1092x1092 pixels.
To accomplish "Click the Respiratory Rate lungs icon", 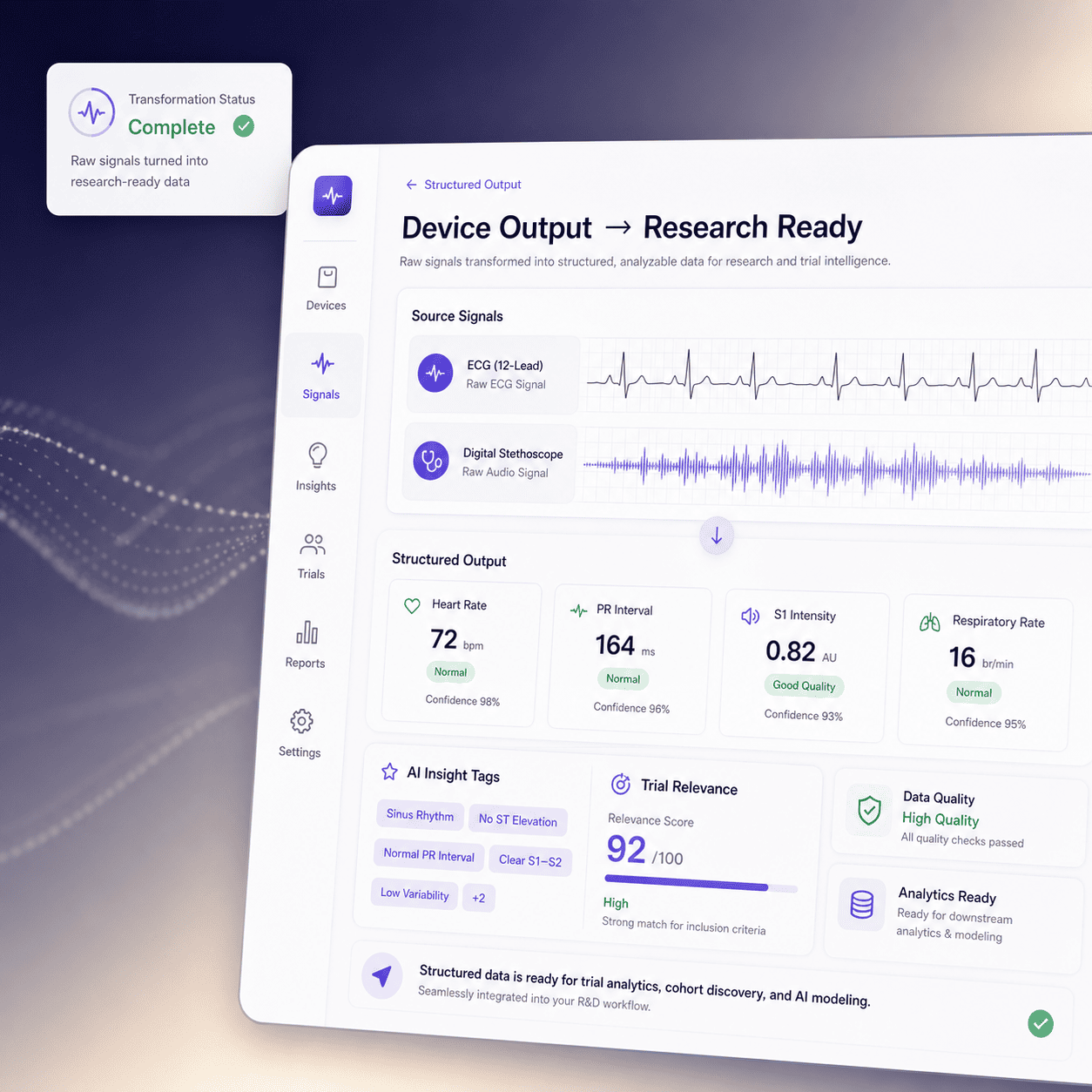I will pos(930,622).
